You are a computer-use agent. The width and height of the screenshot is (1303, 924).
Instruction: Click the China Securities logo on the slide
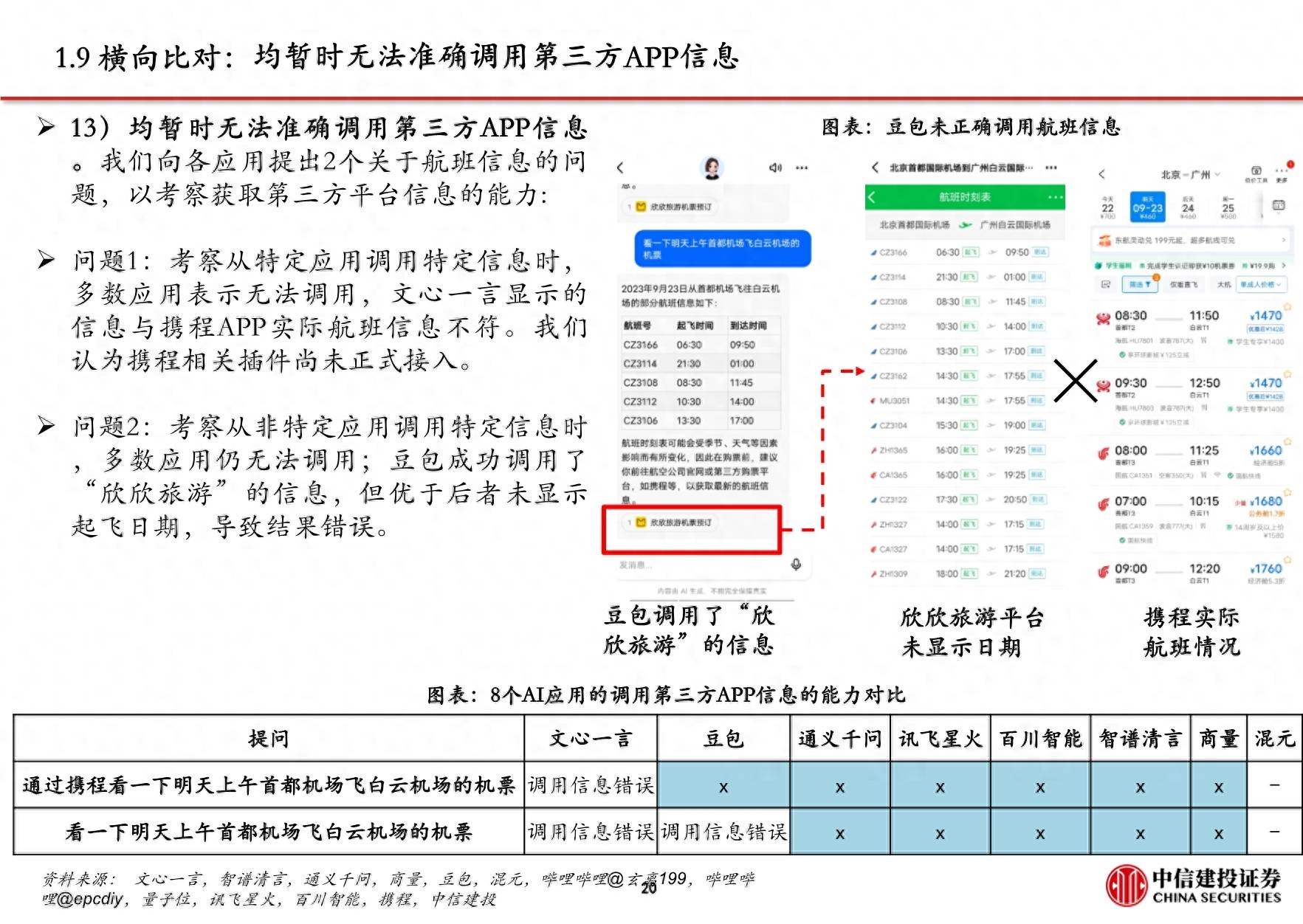tap(1194, 886)
